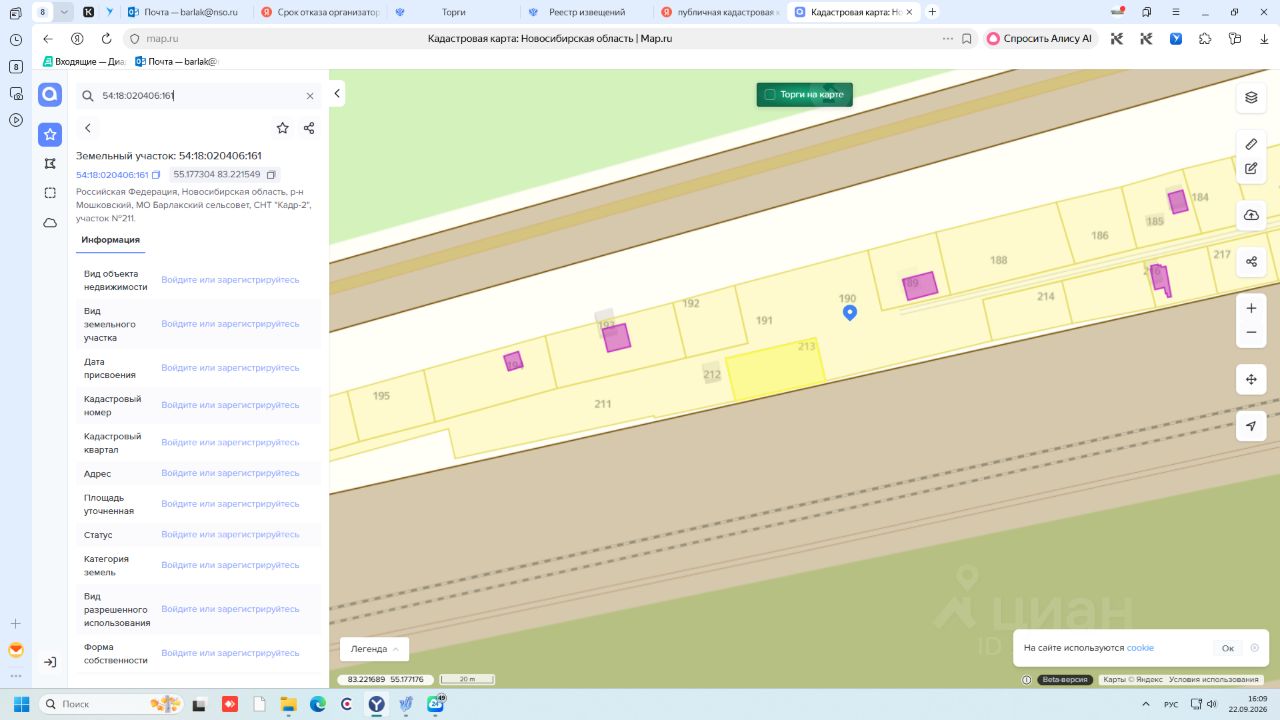Share parcel using the share icon

pyautogui.click(x=309, y=128)
